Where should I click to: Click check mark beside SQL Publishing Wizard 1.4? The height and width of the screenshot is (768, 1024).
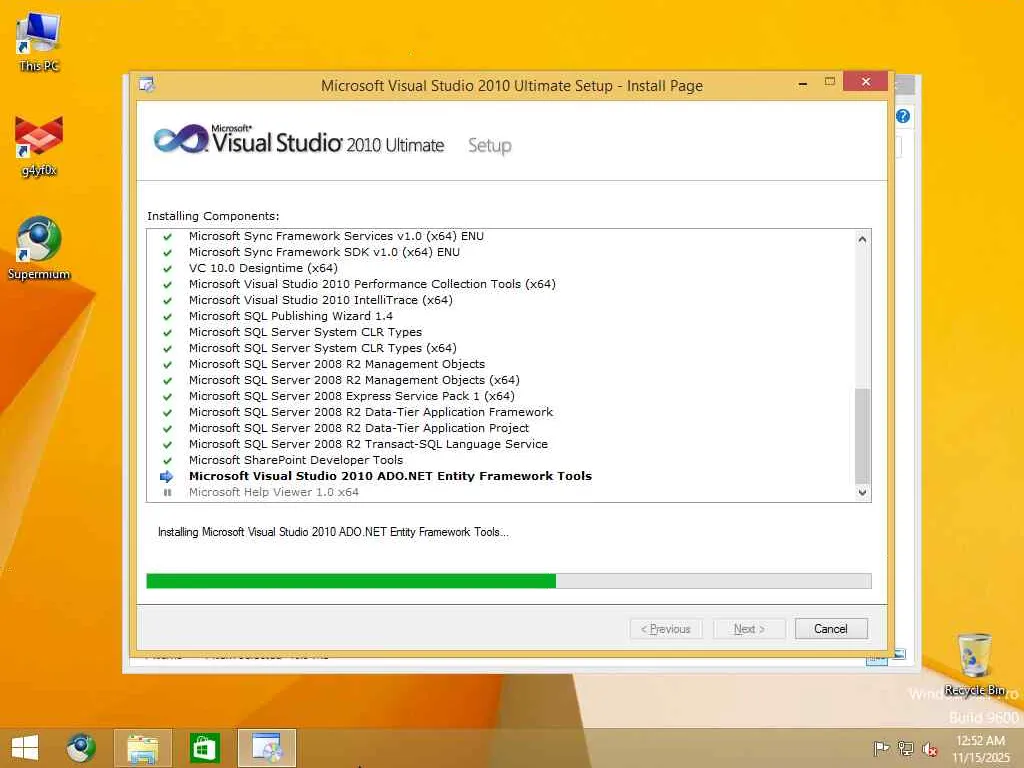point(167,317)
